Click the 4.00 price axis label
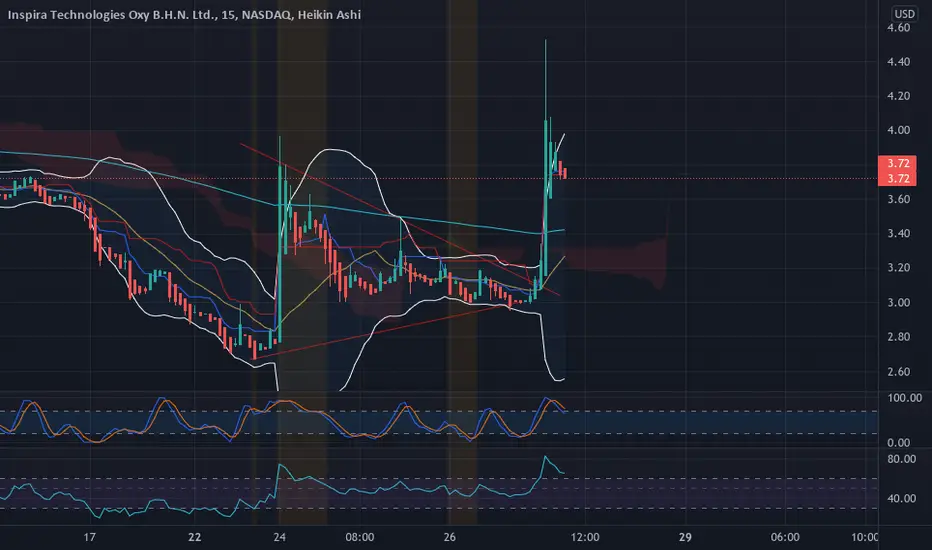932x550 pixels. point(898,130)
